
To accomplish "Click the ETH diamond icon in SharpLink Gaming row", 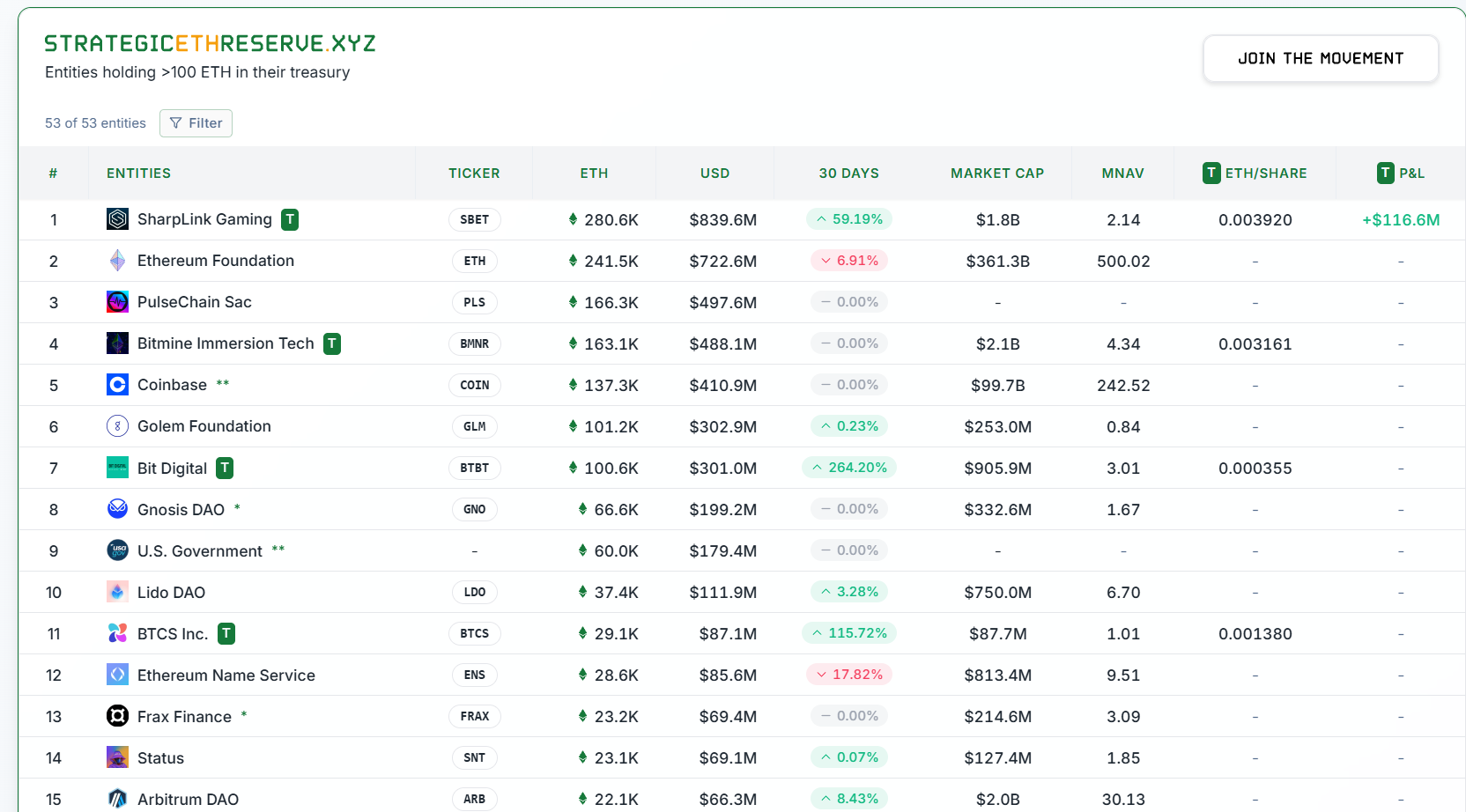I will (x=573, y=219).
